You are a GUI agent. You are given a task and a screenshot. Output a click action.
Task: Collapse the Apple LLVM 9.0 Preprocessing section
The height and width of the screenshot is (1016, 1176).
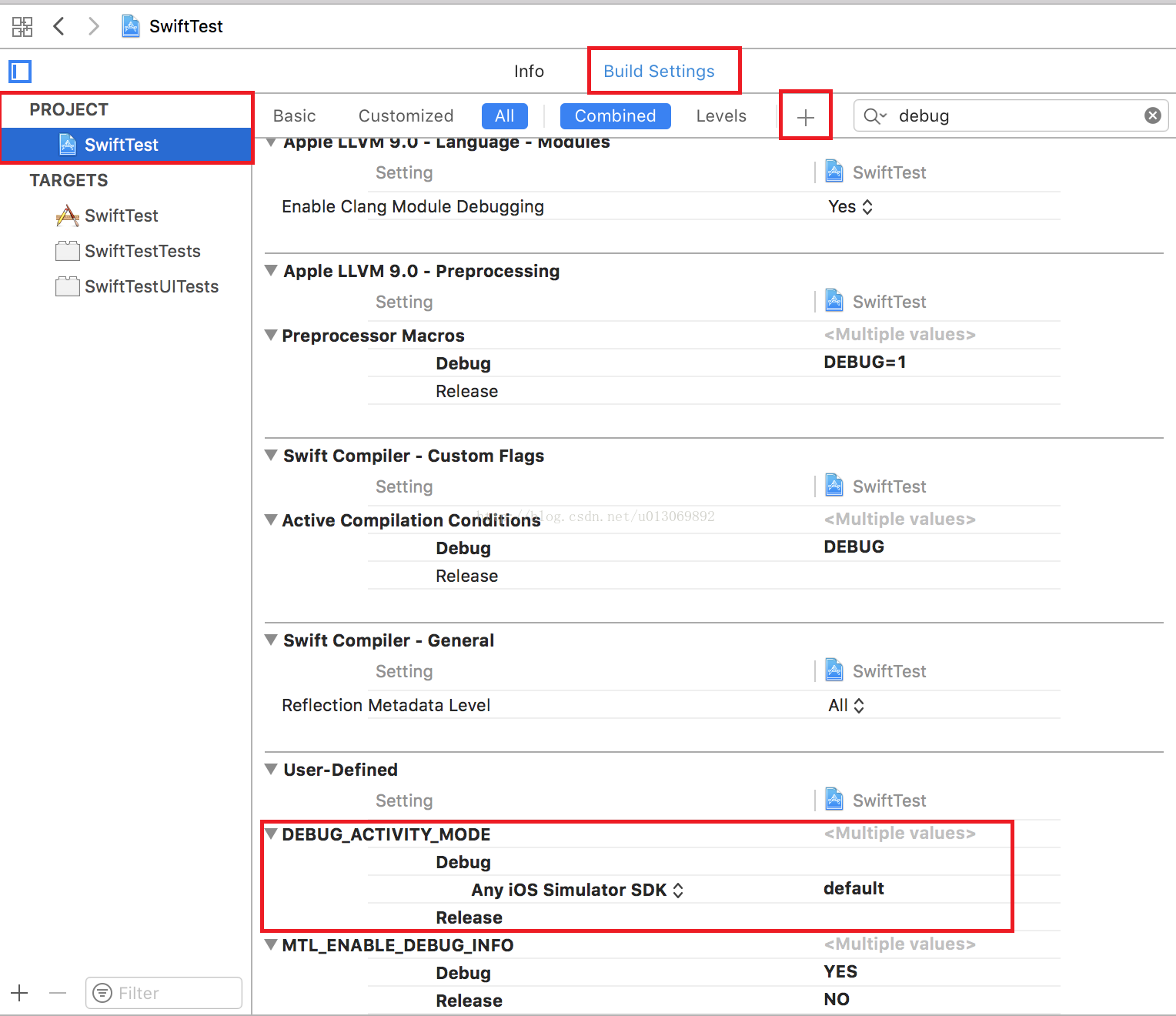[271, 270]
